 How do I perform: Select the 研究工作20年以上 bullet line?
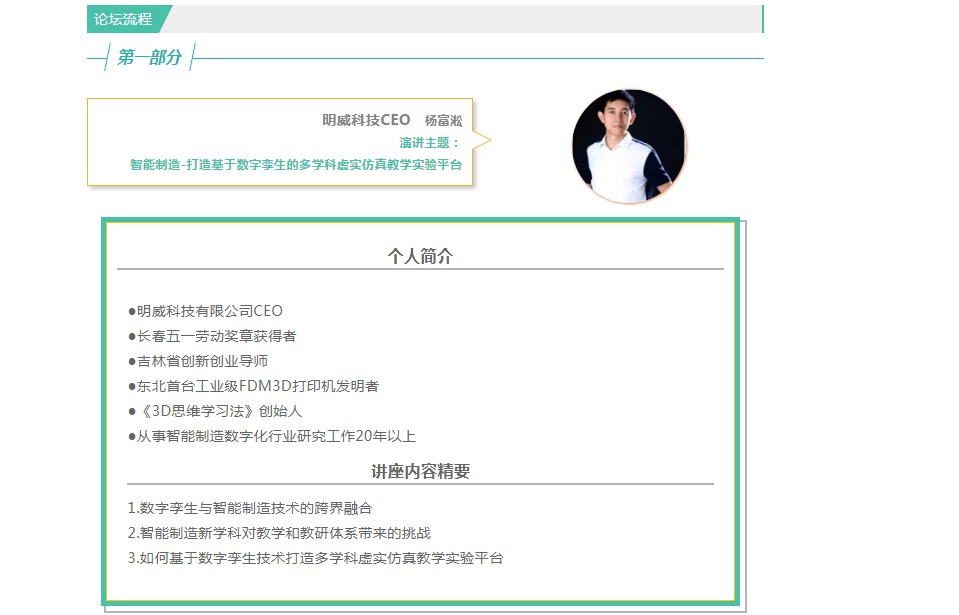click(x=272, y=436)
